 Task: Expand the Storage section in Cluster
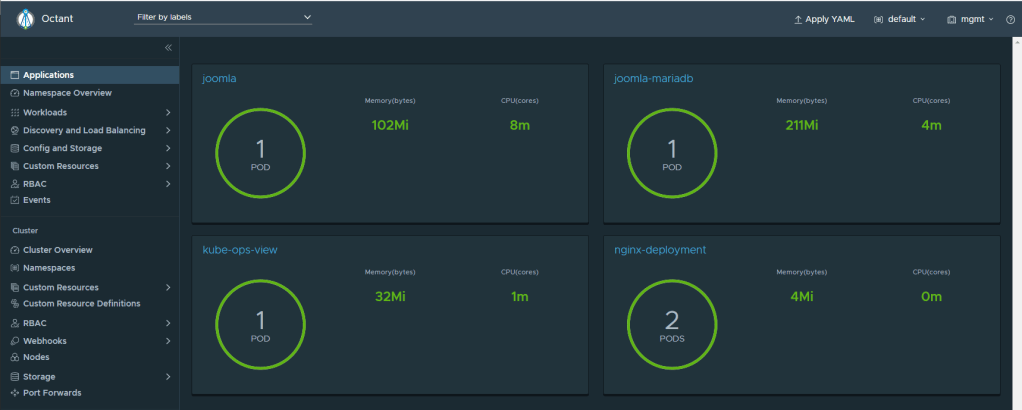pyautogui.click(x=168, y=377)
